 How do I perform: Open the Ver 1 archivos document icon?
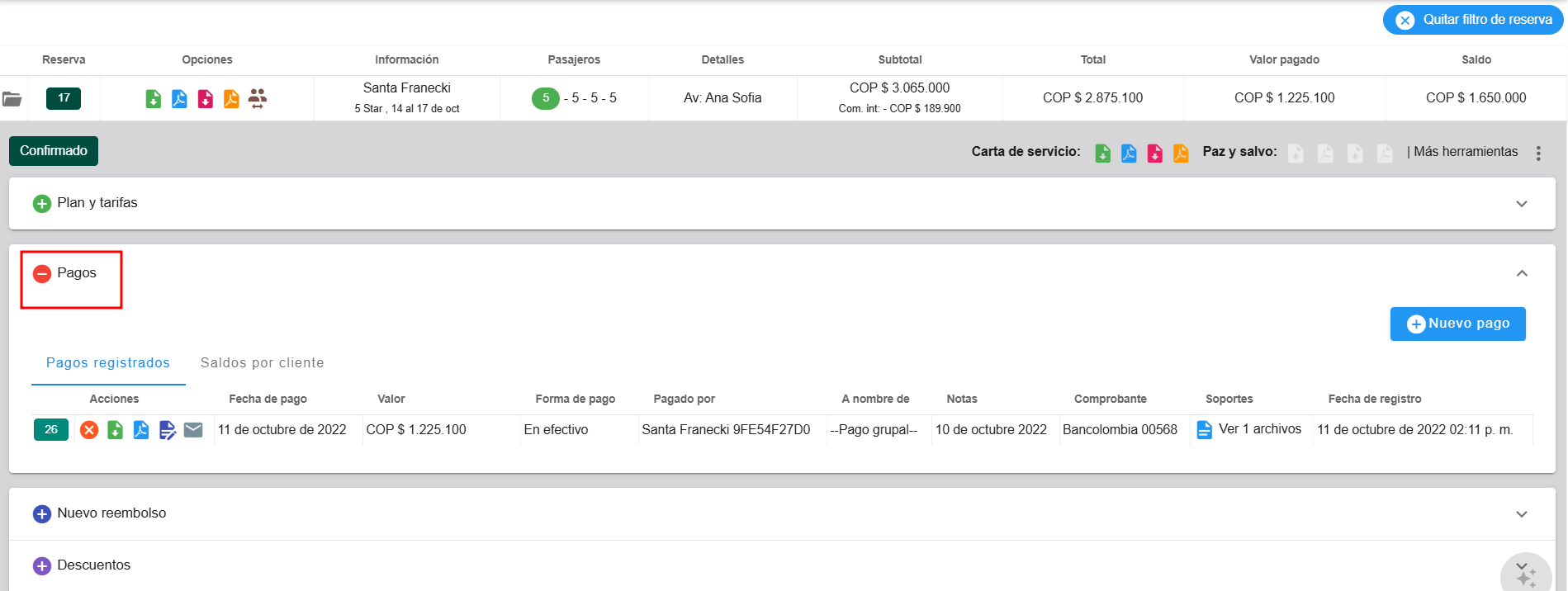point(1205,430)
